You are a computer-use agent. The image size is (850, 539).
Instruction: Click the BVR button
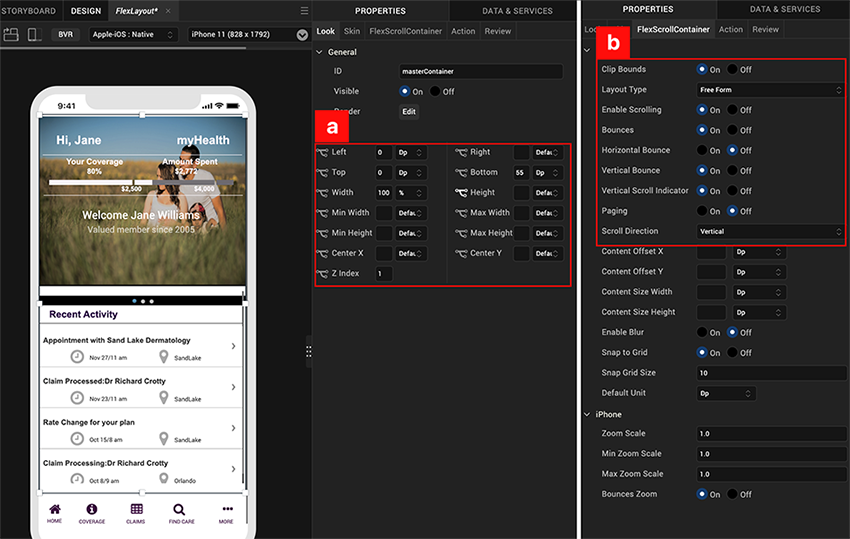tap(66, 34)
